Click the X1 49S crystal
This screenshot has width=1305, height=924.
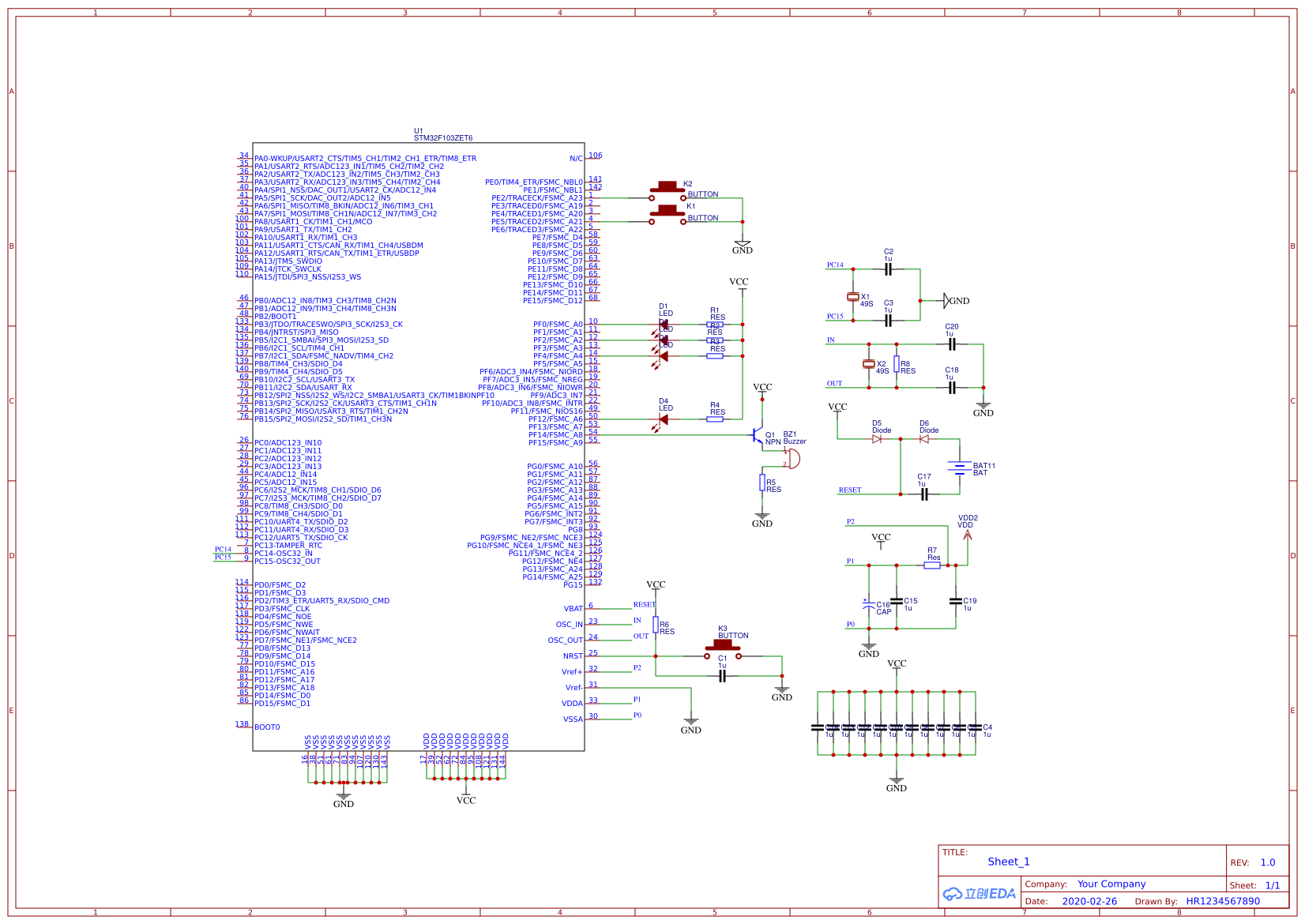tap(853, 297)
